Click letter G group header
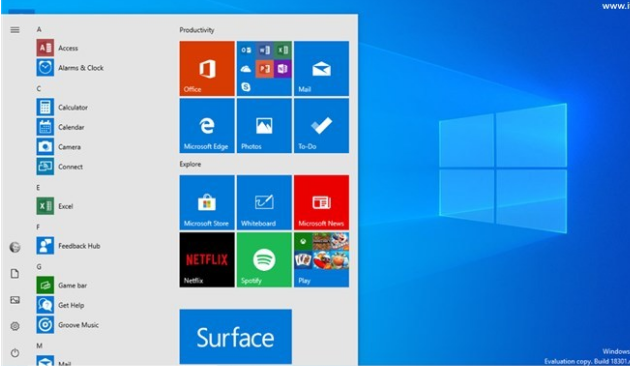 (39, 266)
